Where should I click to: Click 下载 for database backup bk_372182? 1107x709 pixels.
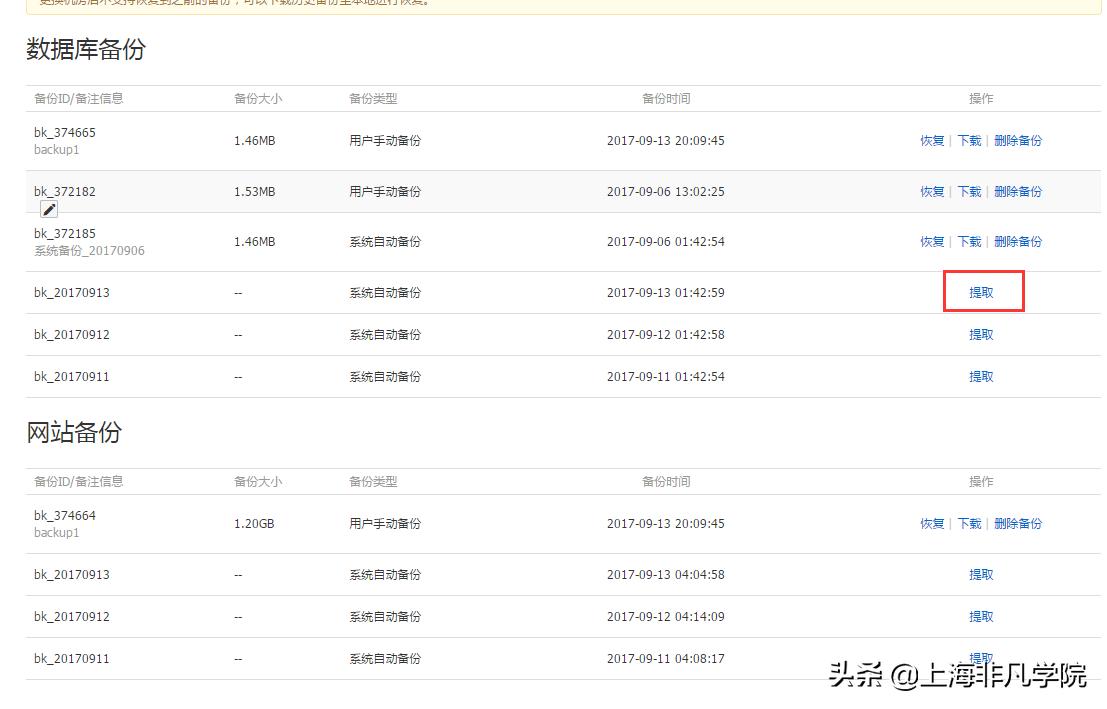coord(967,191)
